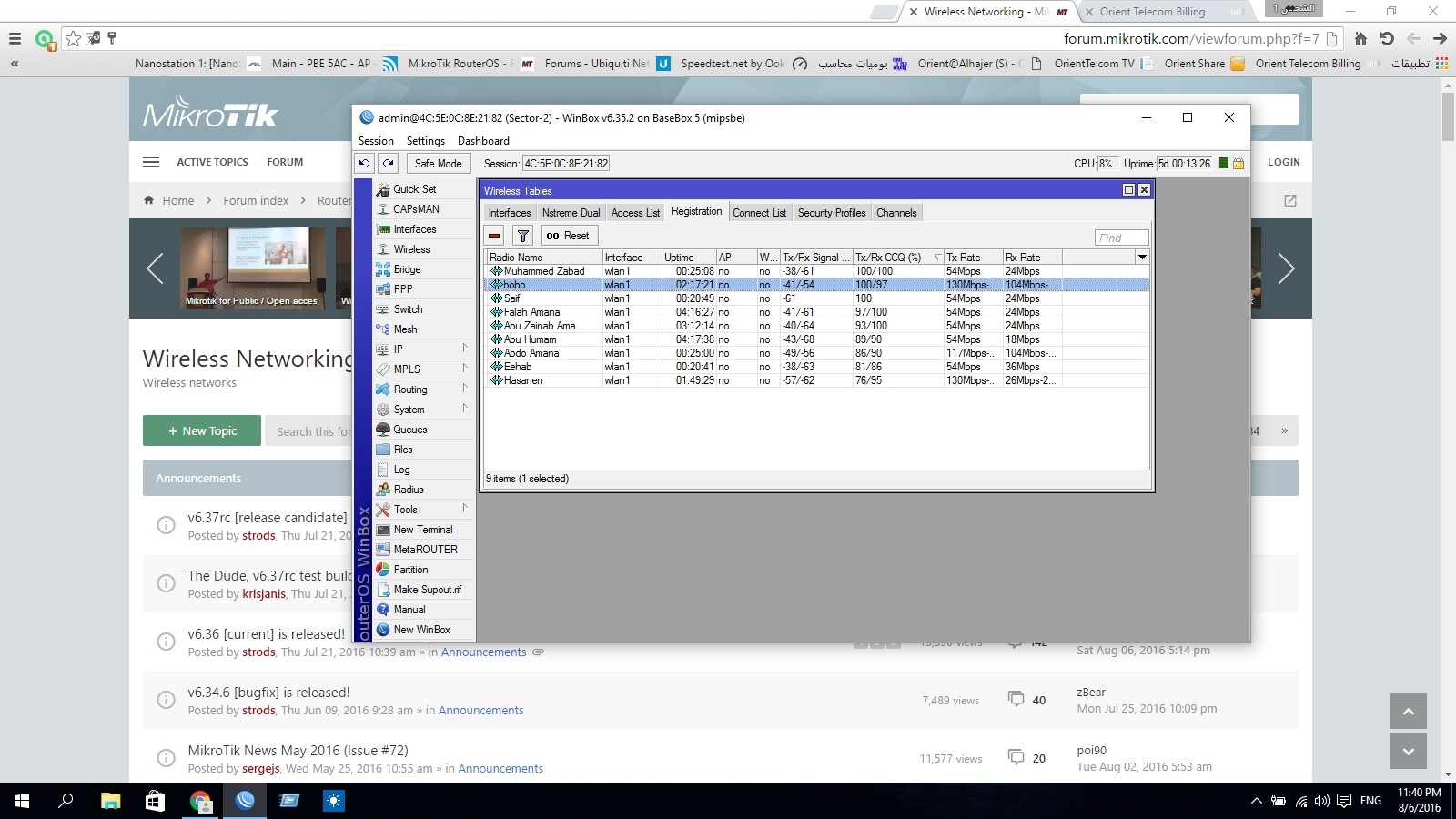Switch to the Access List tab
The width and height of the screenshot is (1456, 819).
[x=635, y=213]
